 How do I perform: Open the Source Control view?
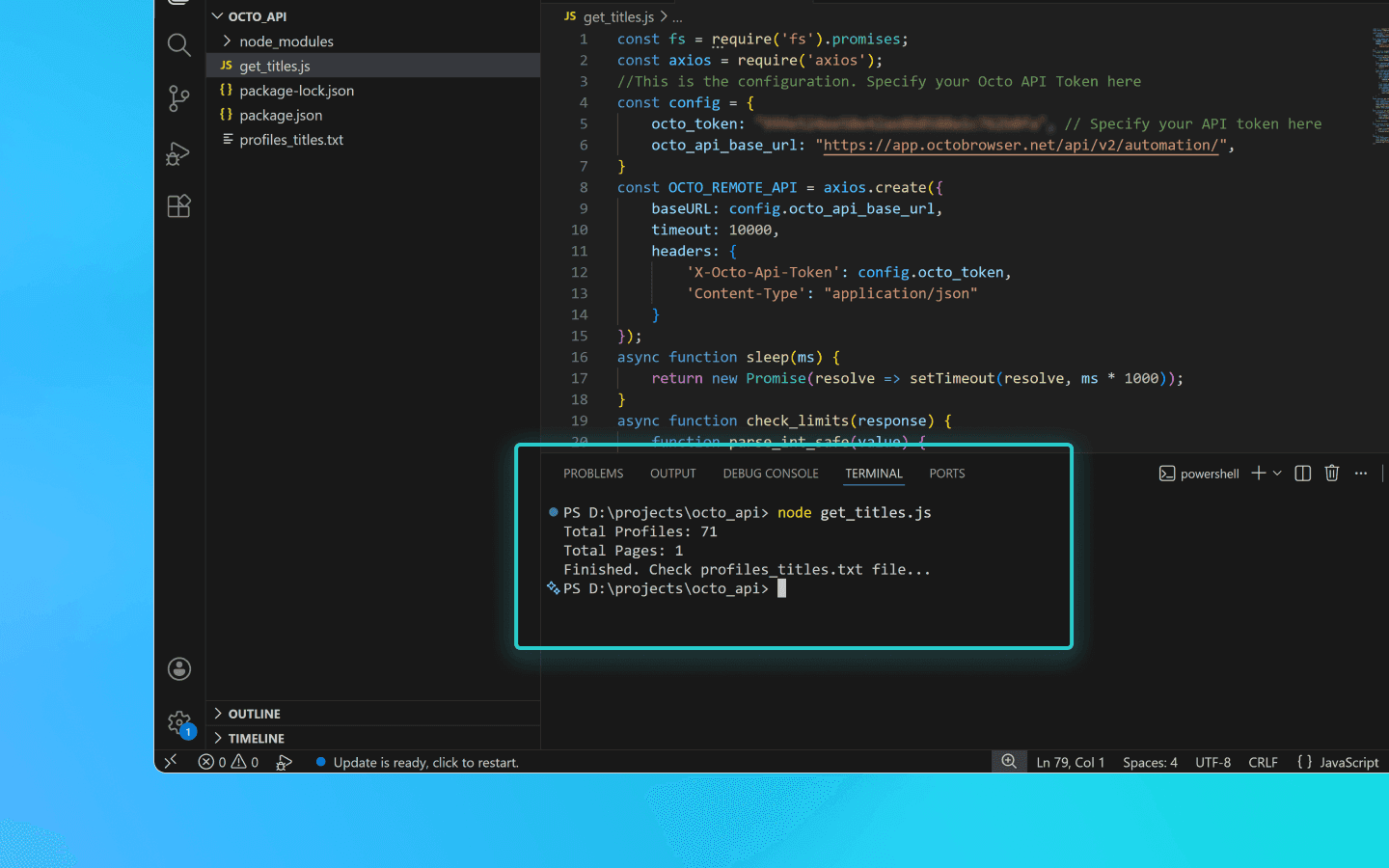point(178,98)
